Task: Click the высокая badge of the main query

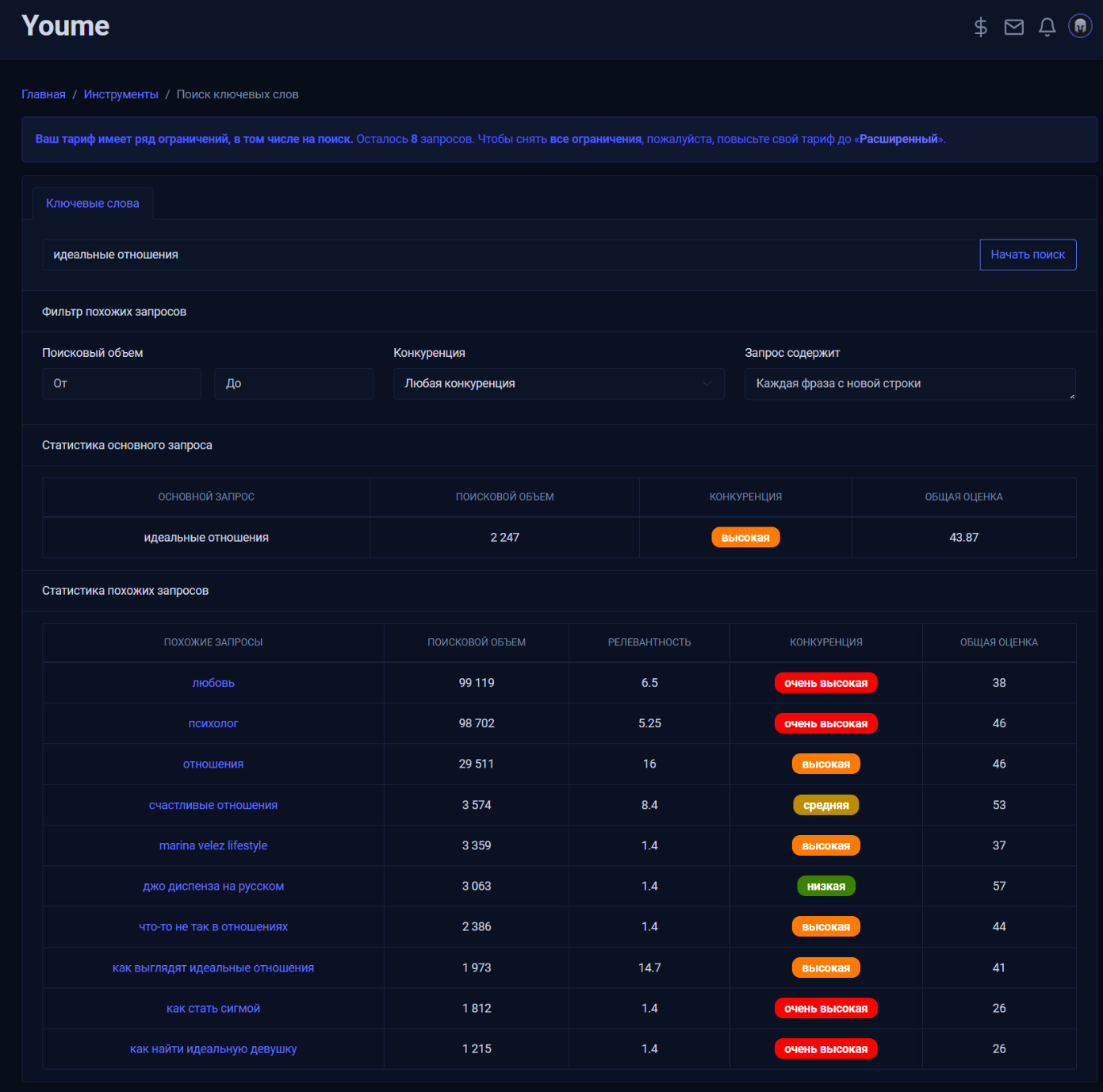Action: [x=745, y=538]
